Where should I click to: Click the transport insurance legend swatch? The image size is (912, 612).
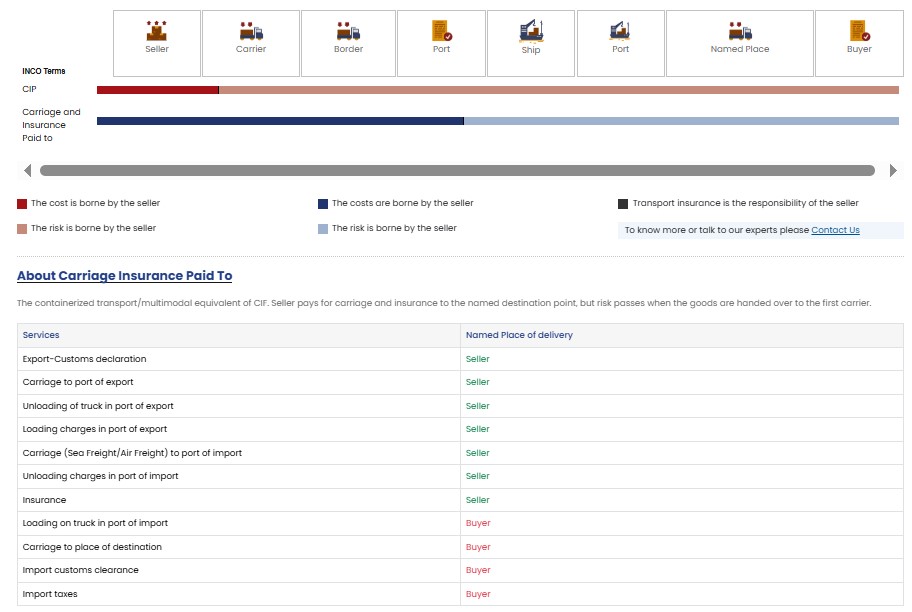[623, 204]
